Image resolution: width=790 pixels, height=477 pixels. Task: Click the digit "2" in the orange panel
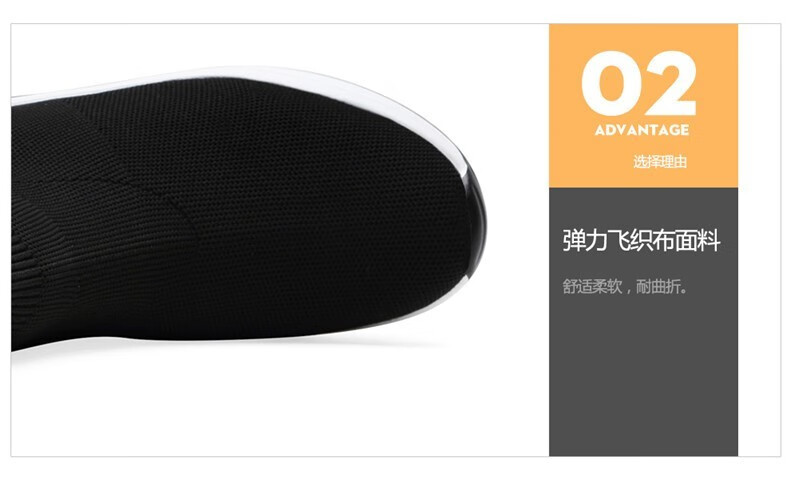pos(670,83)
